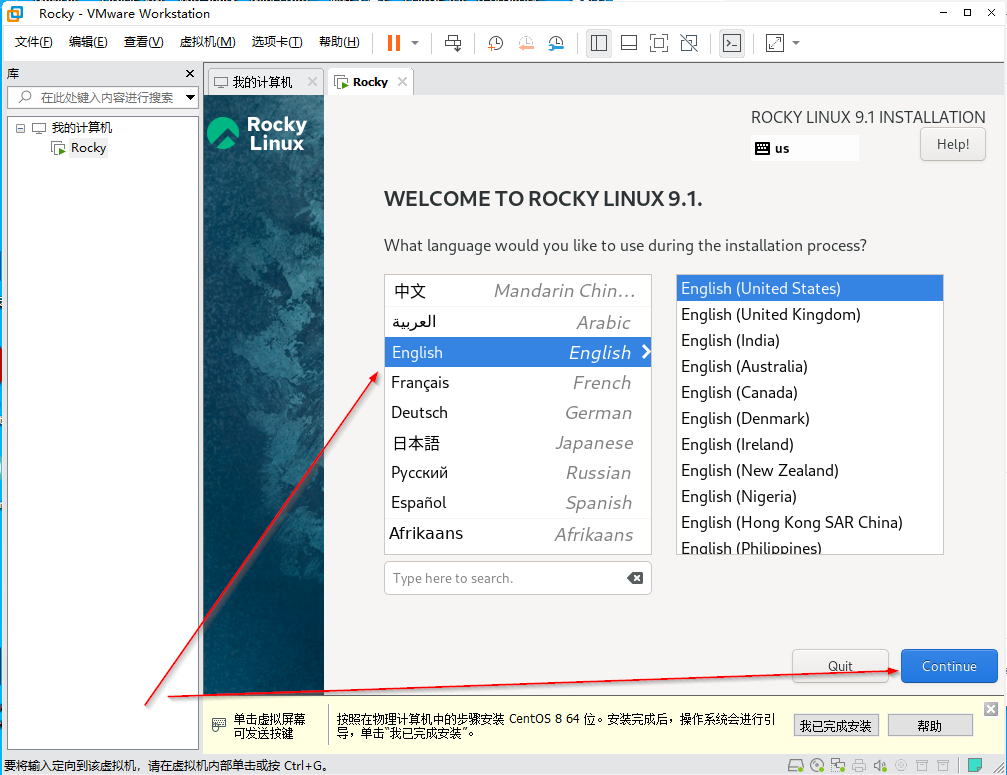Select Deutsch German language
1007x775 pixels.
[x=518, y=413]
